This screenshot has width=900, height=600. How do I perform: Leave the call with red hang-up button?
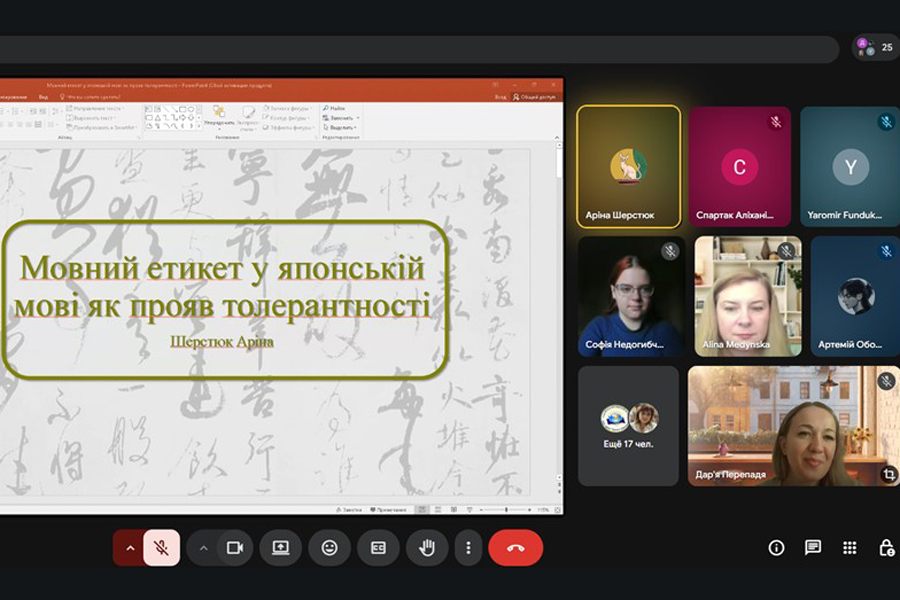pyautogui.click(x=515, y=548)
